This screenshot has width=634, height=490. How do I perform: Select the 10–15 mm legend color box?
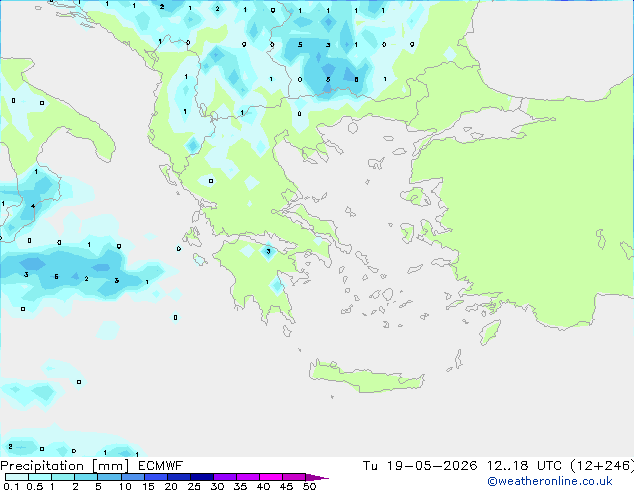pyautogui.click(x=133, y=477)
